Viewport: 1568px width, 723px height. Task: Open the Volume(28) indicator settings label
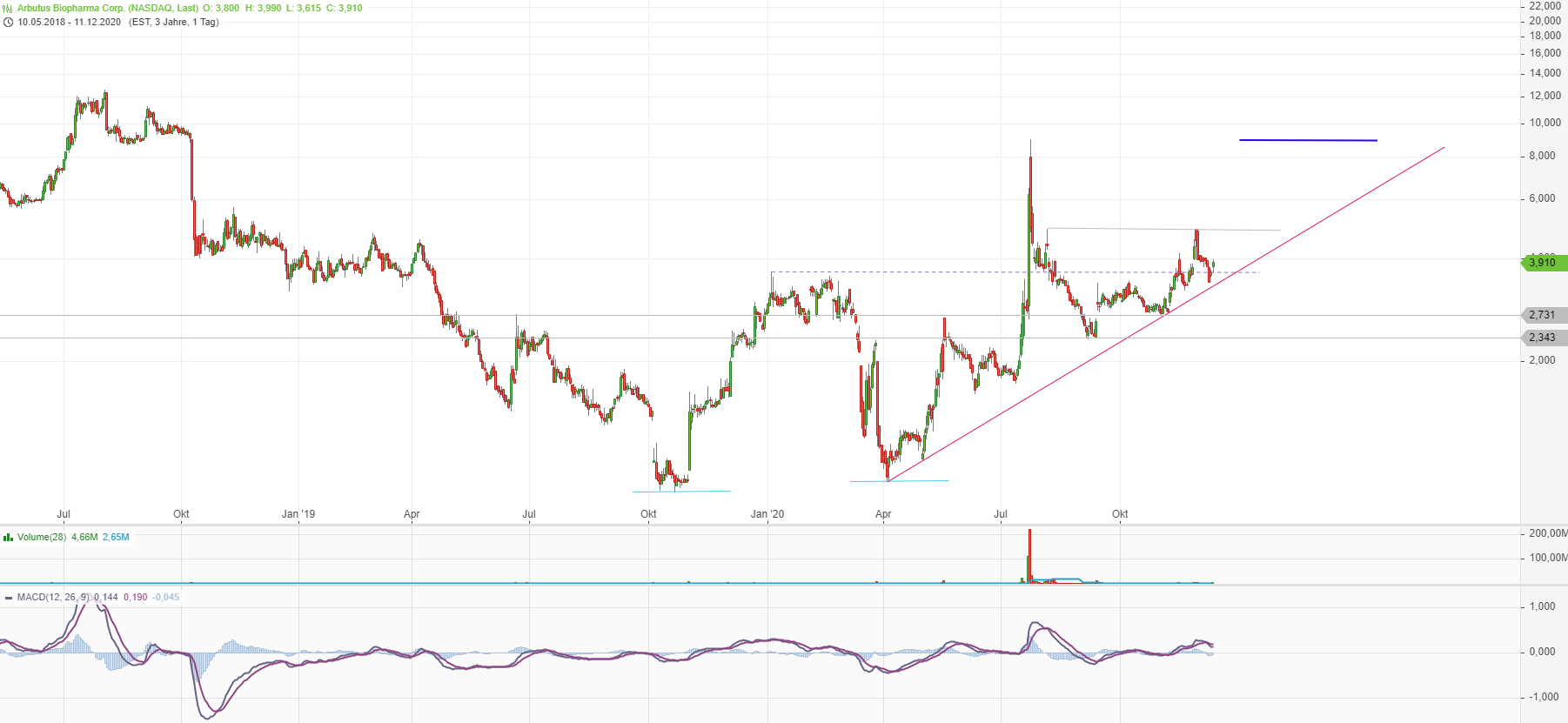[42, 538]
